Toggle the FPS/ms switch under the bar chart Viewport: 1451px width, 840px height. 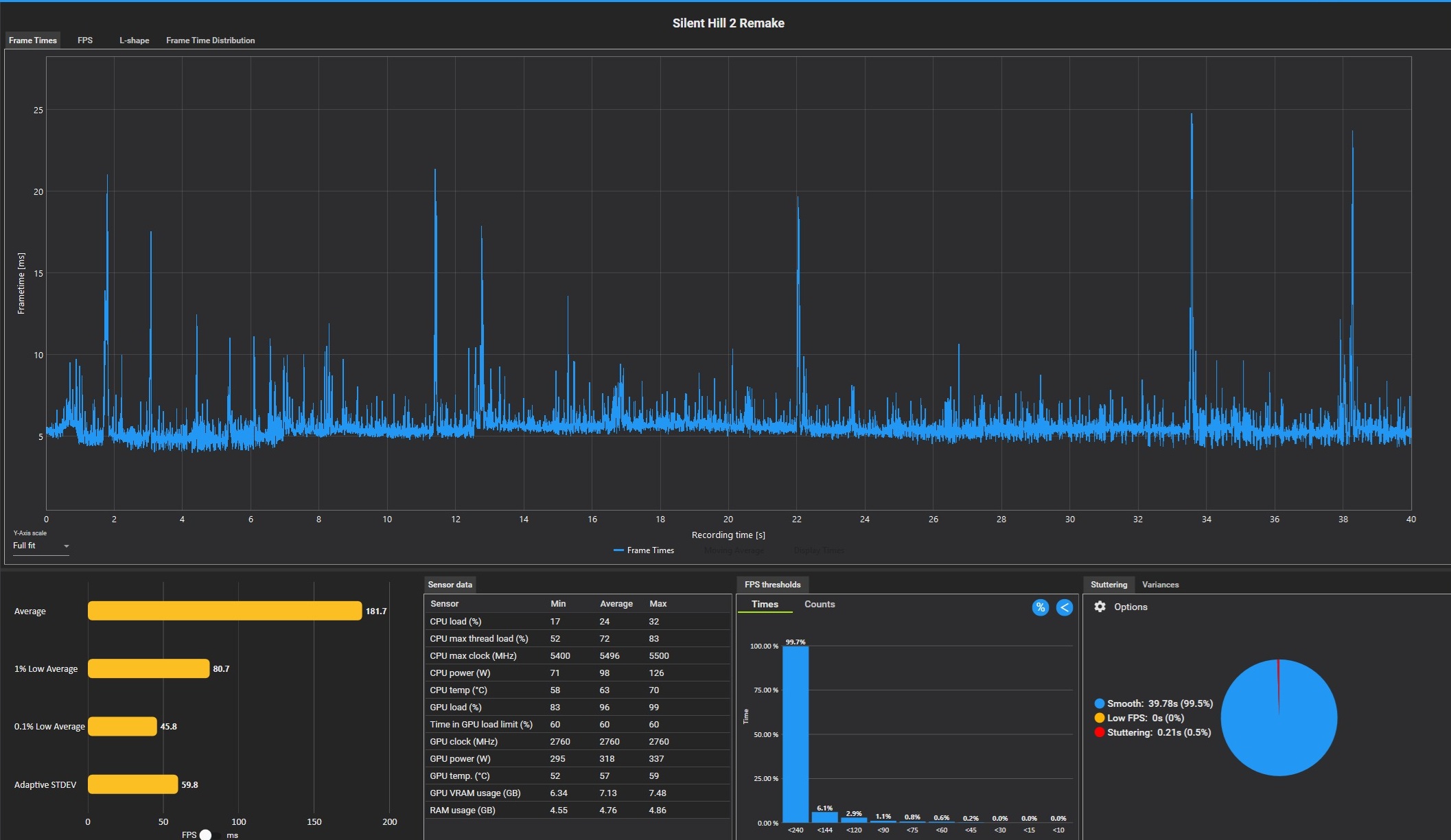click(209, 835)
